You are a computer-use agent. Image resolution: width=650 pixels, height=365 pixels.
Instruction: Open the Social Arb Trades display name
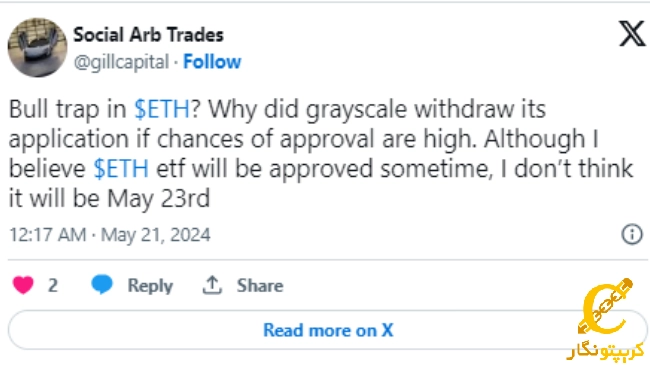point(148,35)
